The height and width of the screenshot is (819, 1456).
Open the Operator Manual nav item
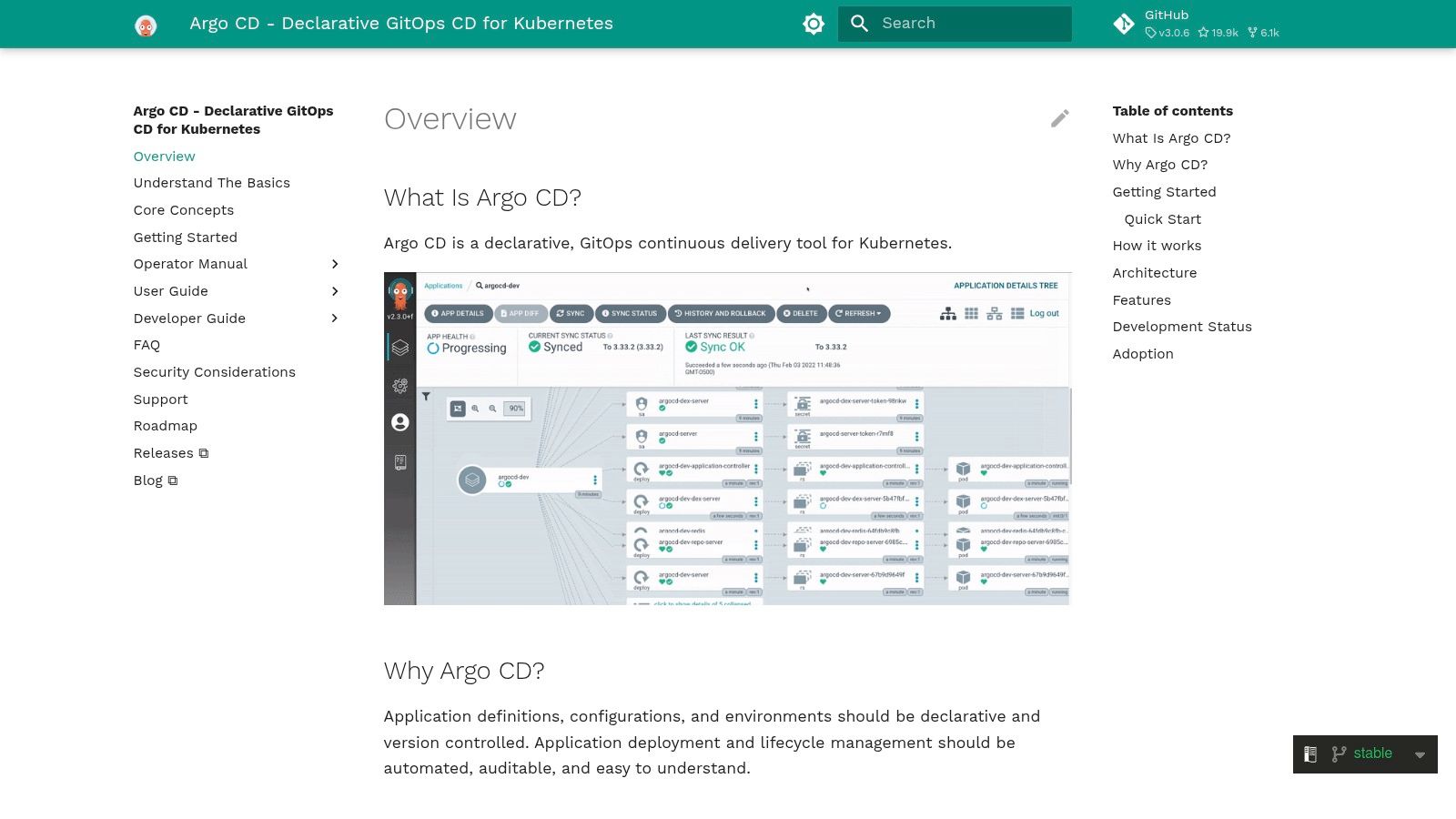coord(190,264)
